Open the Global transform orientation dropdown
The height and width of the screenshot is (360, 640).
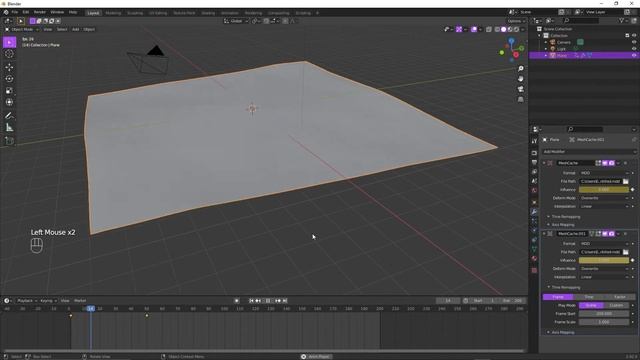(x=236, y=21)
